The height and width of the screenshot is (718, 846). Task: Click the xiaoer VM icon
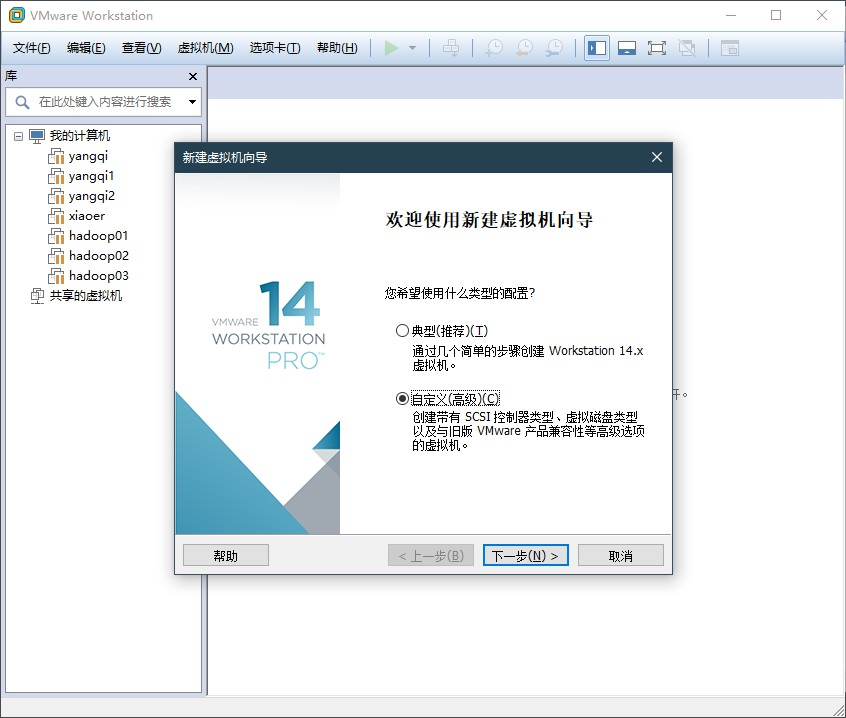pos(56,216)
